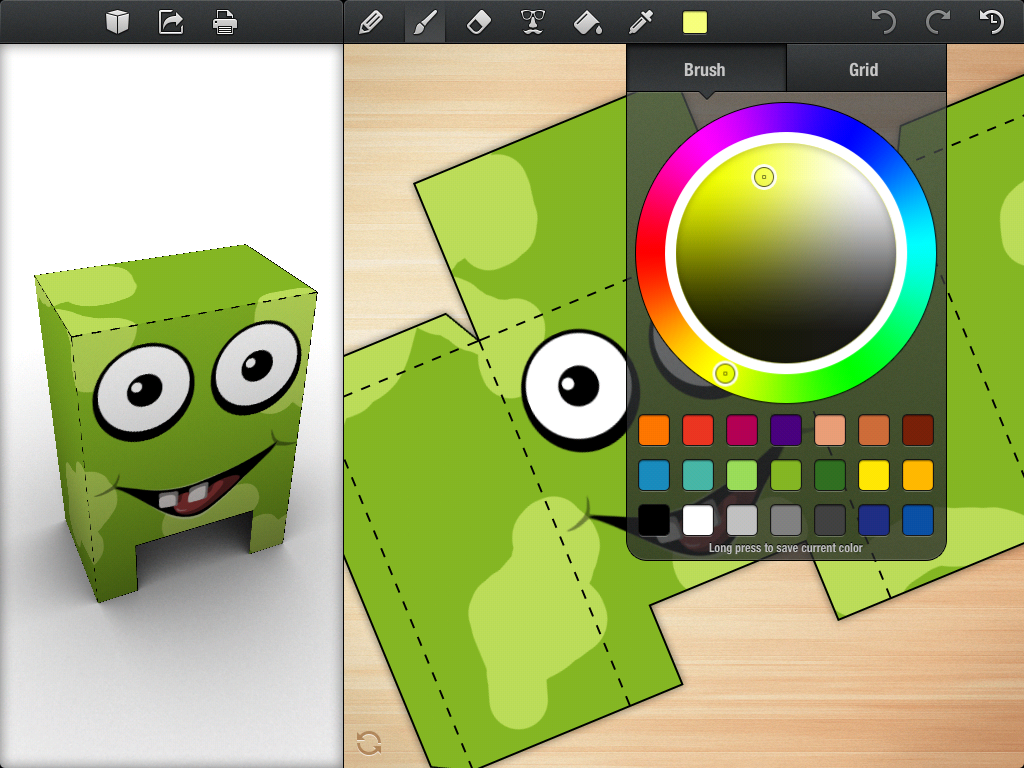The width and height of the screenshot is (1024, 768).
Task: Tap the current yellow color swatch in toolbar
Action: 694,22
